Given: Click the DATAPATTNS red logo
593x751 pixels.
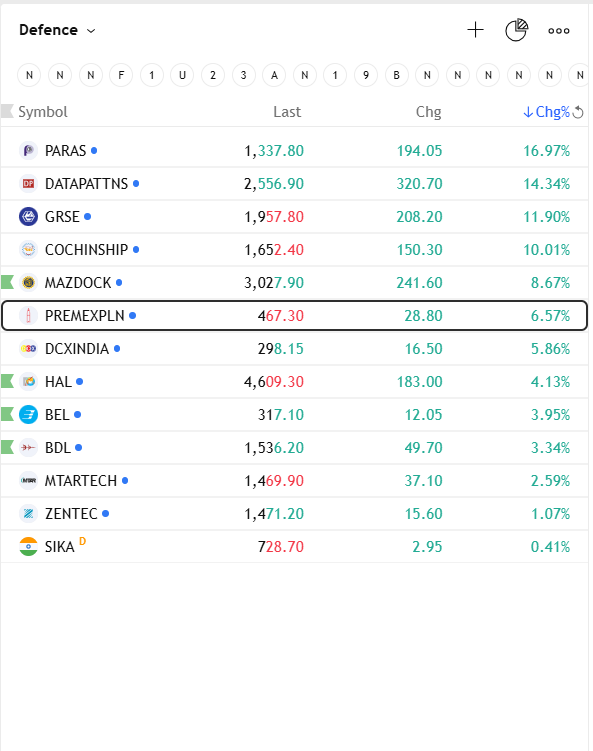Looking at the screenshot, I should (x=28, y=183).
